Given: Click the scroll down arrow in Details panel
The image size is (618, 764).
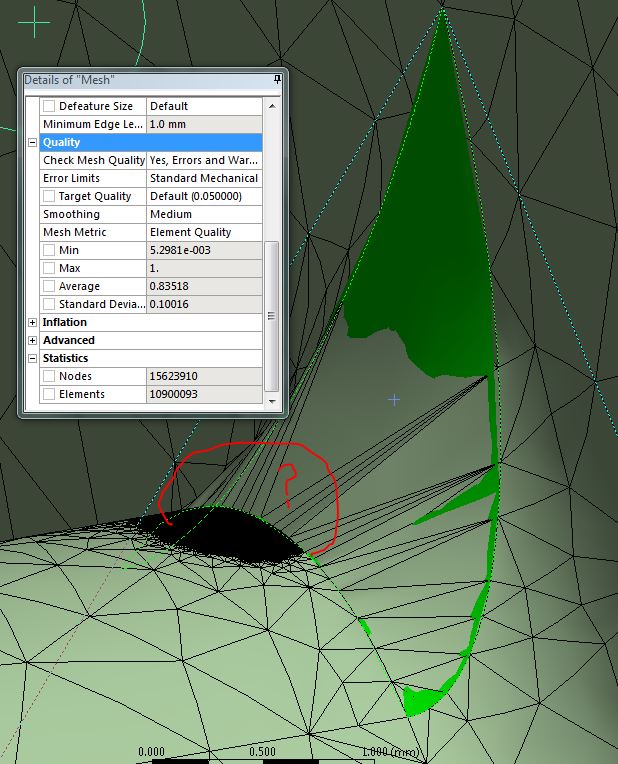Looking at the screenshot, I should tap(272, 402).
